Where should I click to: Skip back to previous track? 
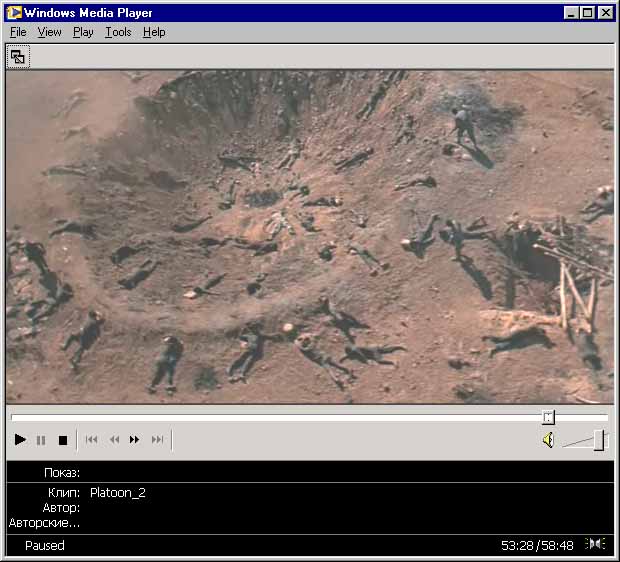point(91,440)
